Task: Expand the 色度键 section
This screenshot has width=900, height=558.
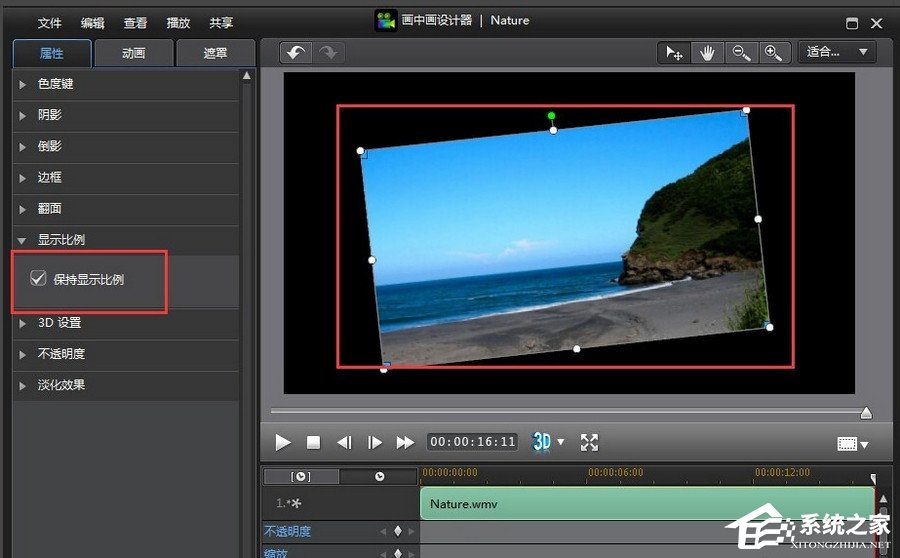Action: coord(56,84)
